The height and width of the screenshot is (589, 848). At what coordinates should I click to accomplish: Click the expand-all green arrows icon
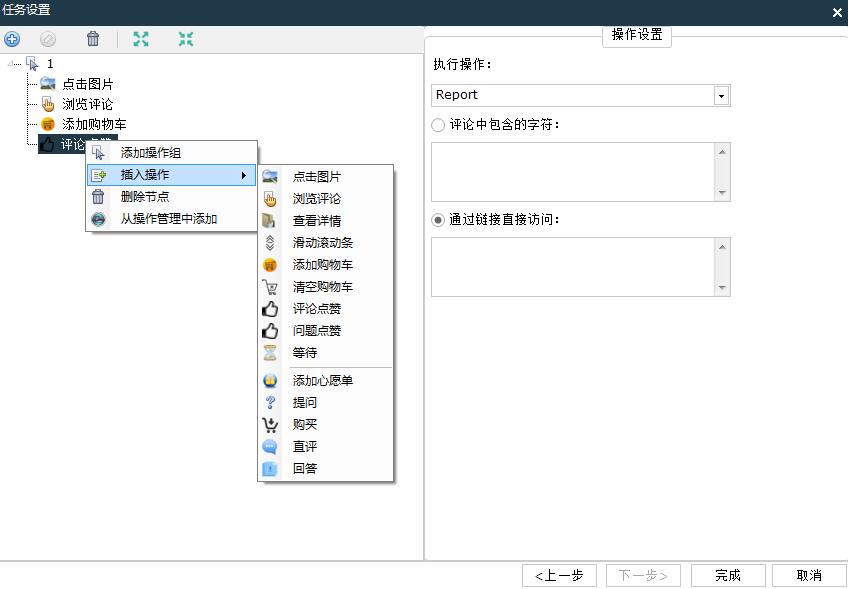(x=141, y=39)
